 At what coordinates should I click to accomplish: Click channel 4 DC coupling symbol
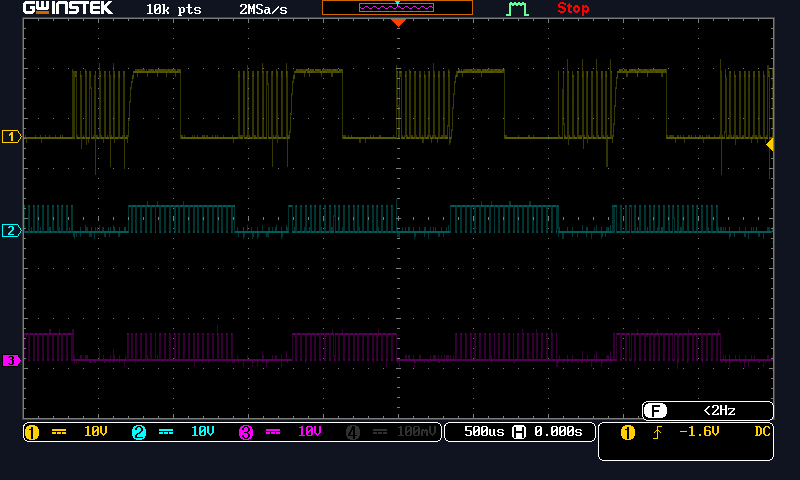(380, 432)
